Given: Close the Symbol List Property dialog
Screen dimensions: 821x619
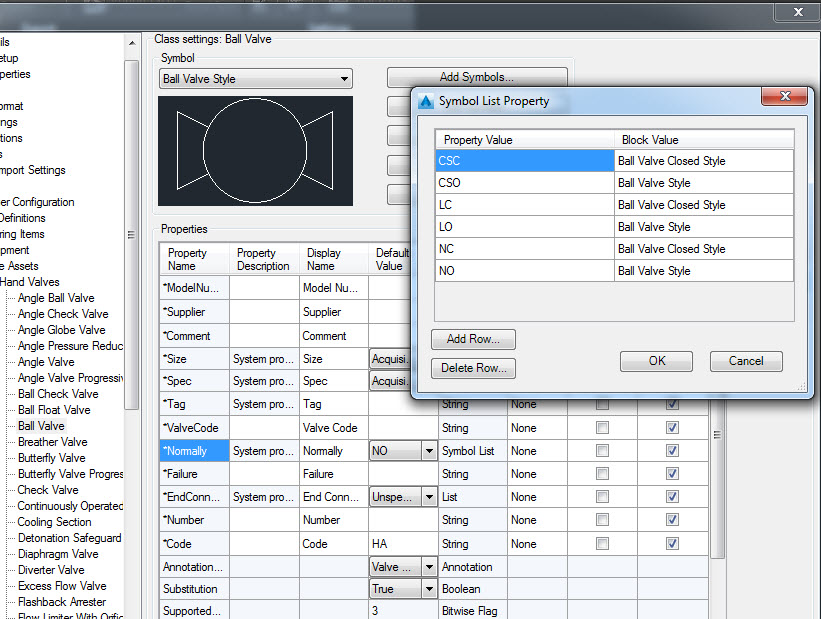Looking at the screenshot, I should [x=784, y=97].
